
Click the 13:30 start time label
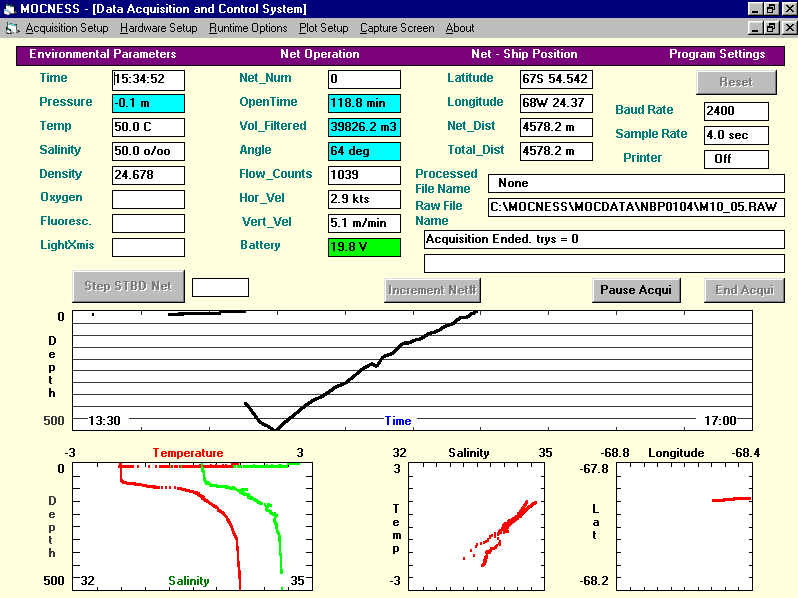point(104,421)
